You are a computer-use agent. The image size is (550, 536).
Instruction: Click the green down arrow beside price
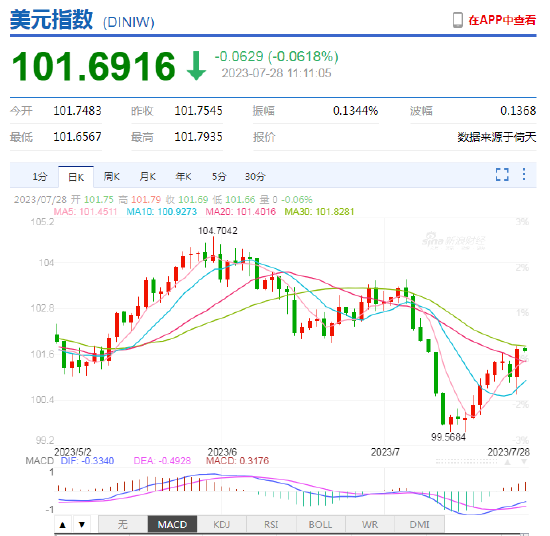pos(196,66)
